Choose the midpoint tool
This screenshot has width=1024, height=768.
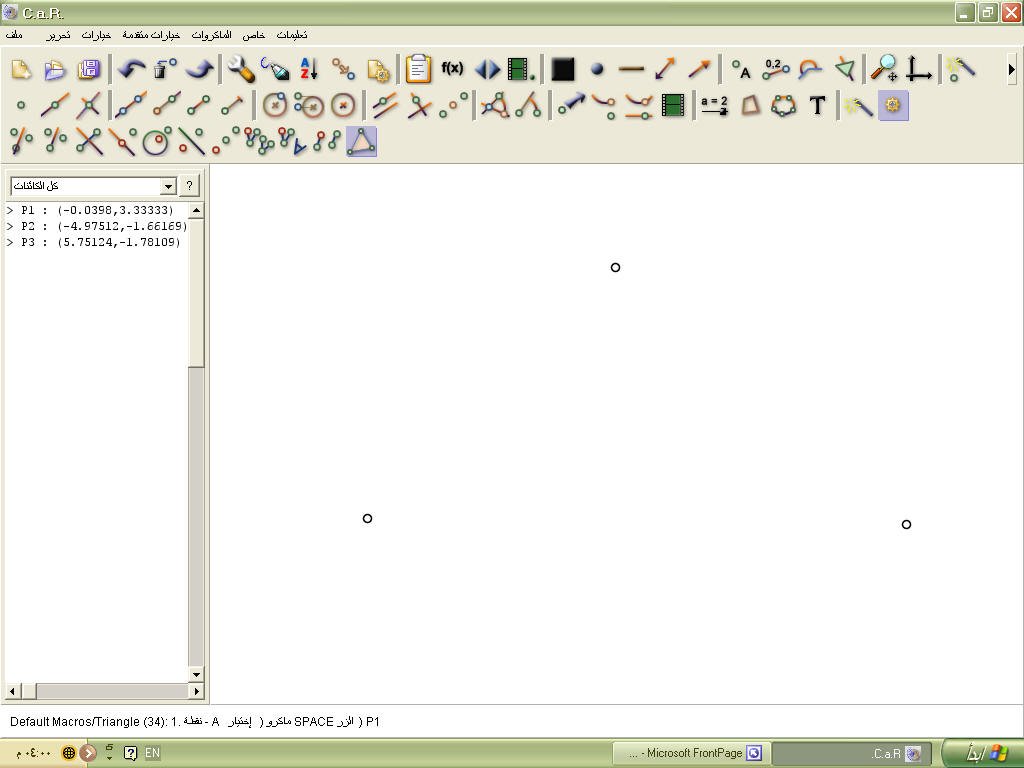tap(453, 105)
